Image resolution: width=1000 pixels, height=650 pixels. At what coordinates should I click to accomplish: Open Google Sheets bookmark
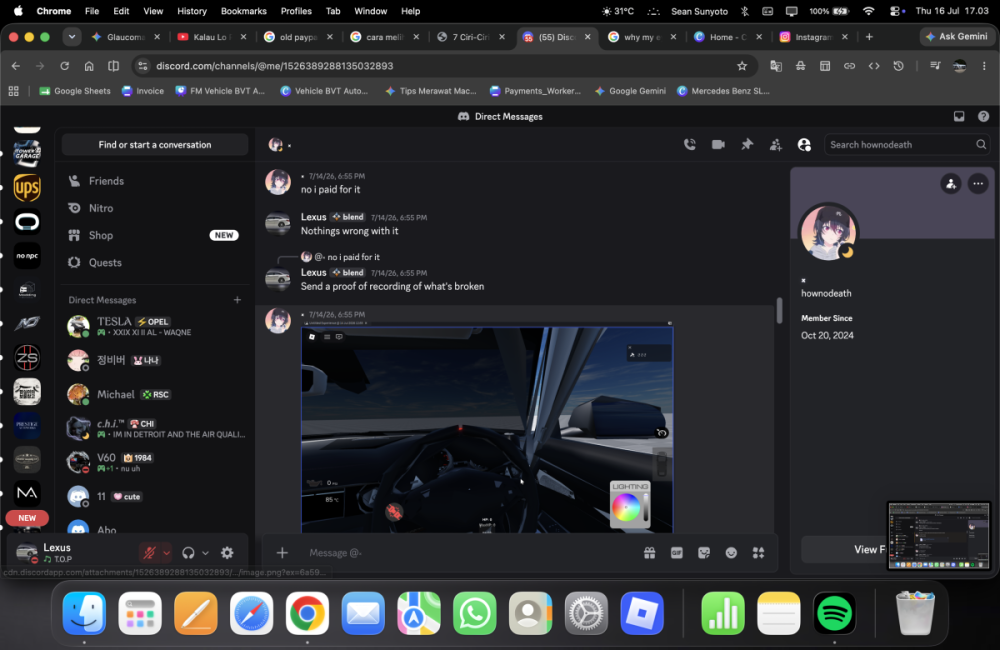coord(75,91)
